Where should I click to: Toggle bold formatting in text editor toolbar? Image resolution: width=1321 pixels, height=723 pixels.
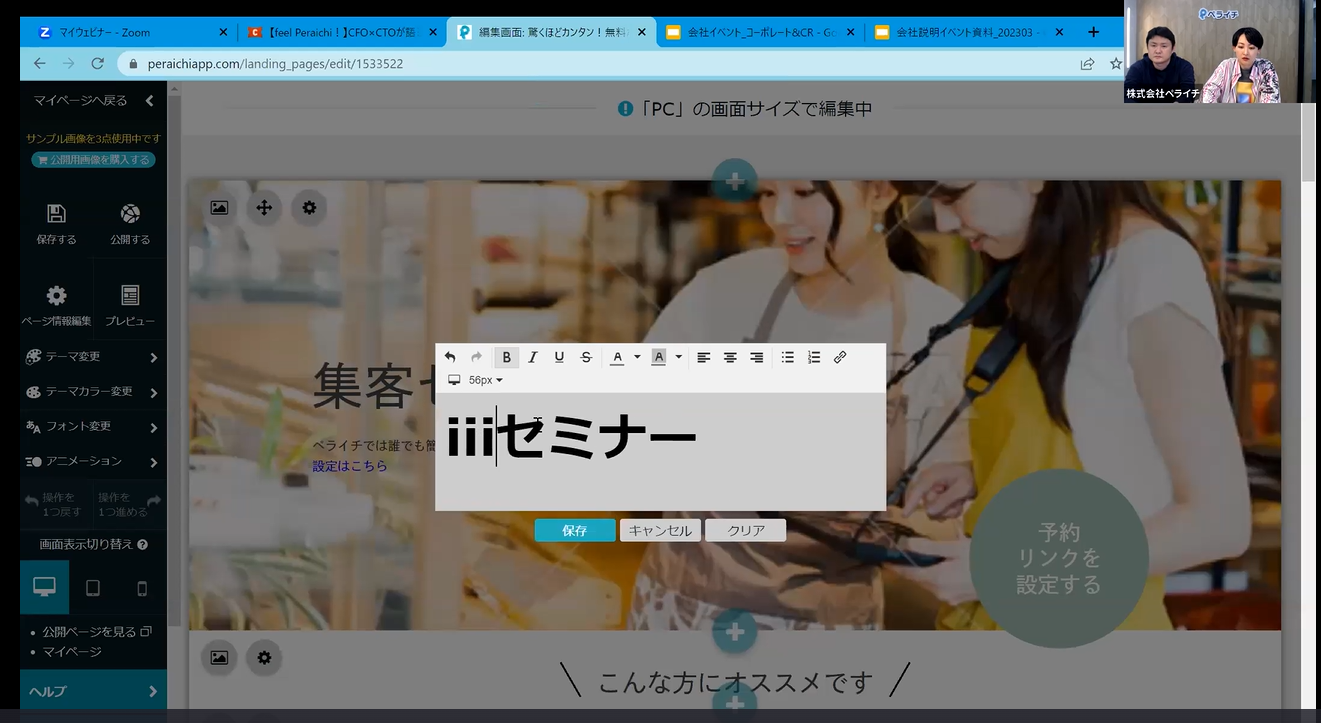(507, 357)
